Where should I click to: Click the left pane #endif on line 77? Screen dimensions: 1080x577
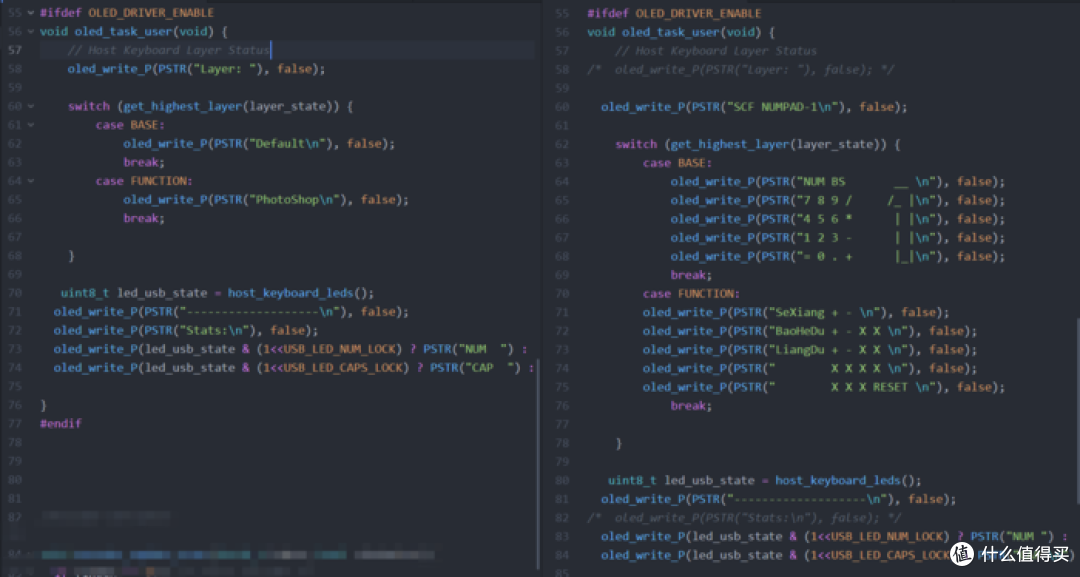(x=61, y=423)
